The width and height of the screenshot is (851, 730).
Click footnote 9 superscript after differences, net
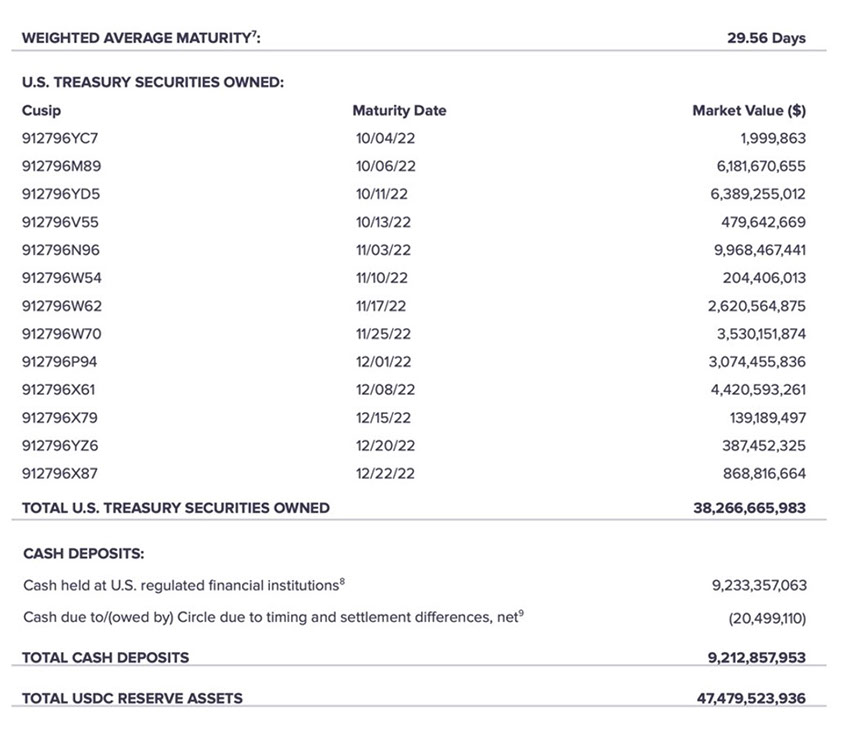pos(521,613)
